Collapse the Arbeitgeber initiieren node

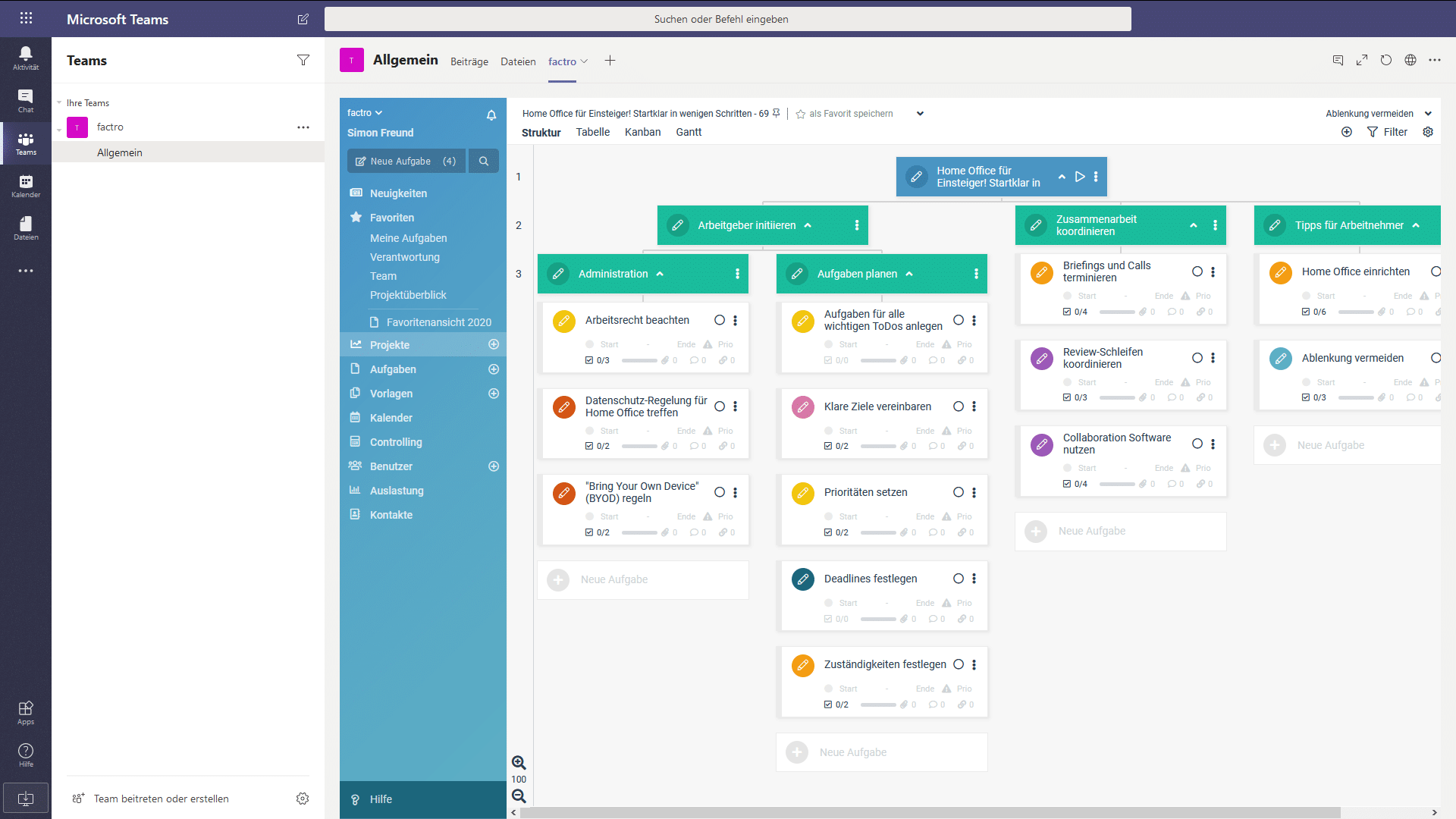tap(808, 225)
